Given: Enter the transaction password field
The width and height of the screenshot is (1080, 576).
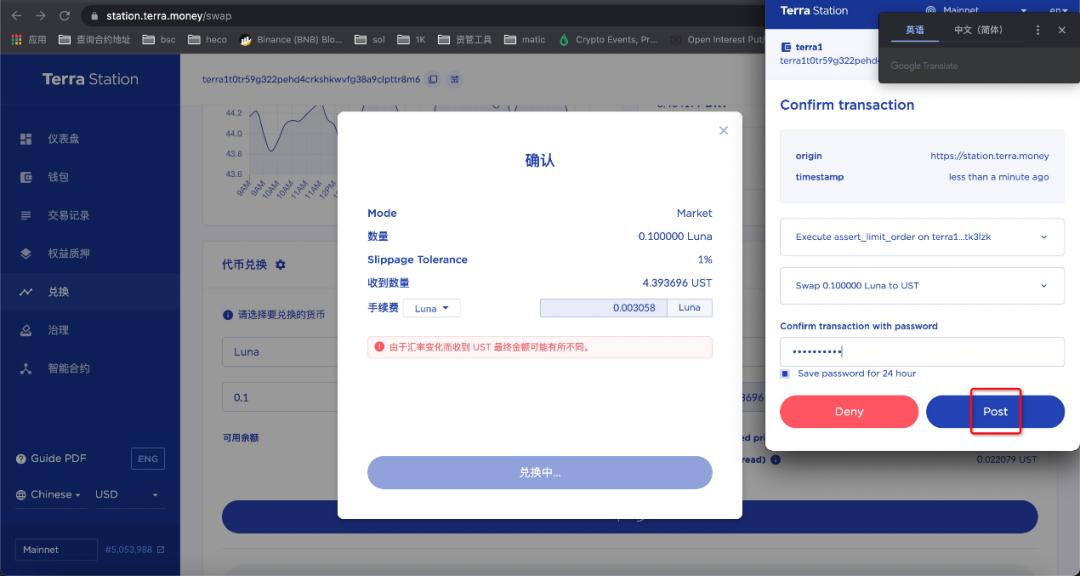Looking at the screenshot, I should [x=920, y=351].
